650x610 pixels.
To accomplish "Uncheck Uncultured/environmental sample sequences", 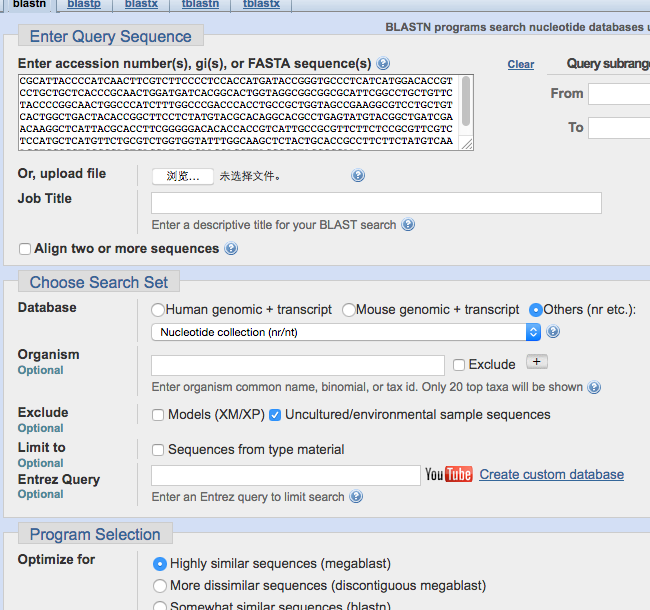I will click(x=275, y=415).
